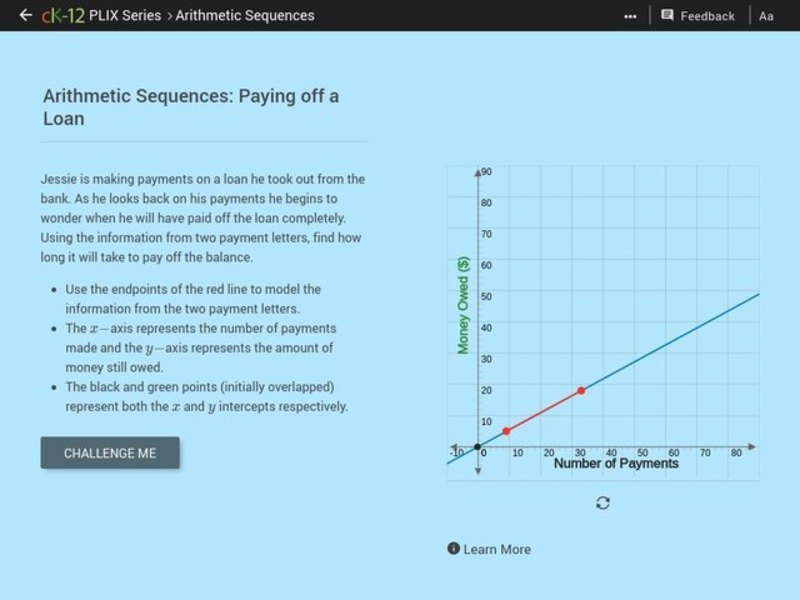Select the red endpoint on the graph line
Image resolution: width=800 pixels, height=600 pixels.
580,392
